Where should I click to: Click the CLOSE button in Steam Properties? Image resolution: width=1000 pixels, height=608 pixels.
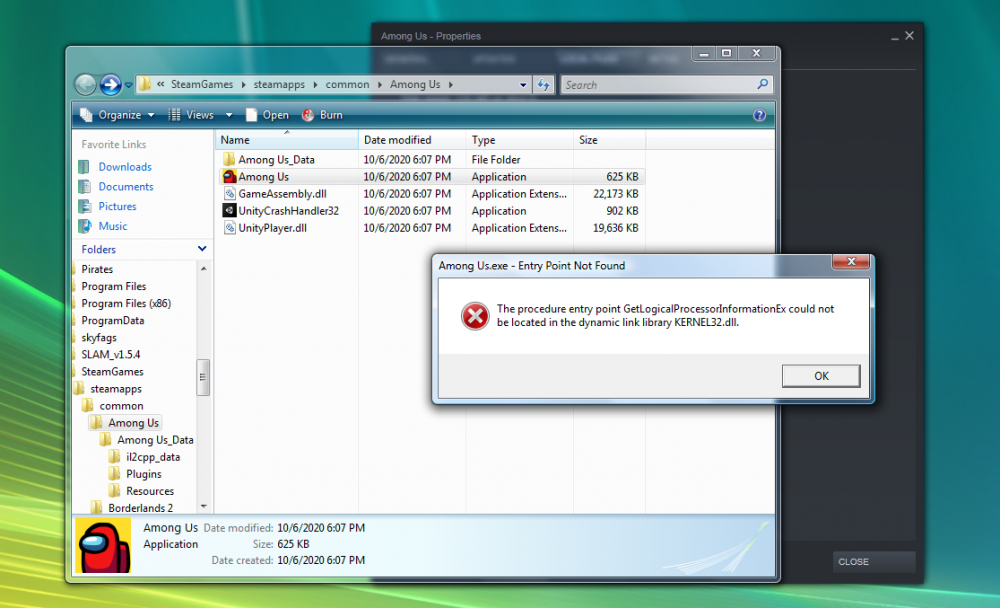pos(873,562)
